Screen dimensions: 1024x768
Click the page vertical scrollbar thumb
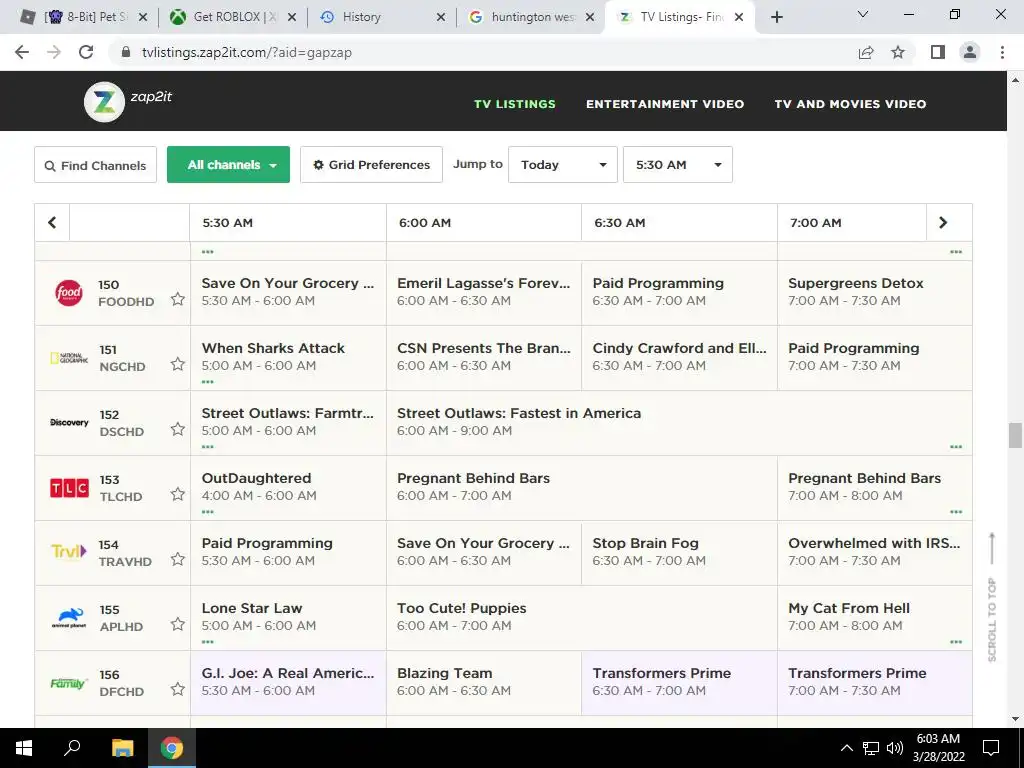coord(1015,436)
